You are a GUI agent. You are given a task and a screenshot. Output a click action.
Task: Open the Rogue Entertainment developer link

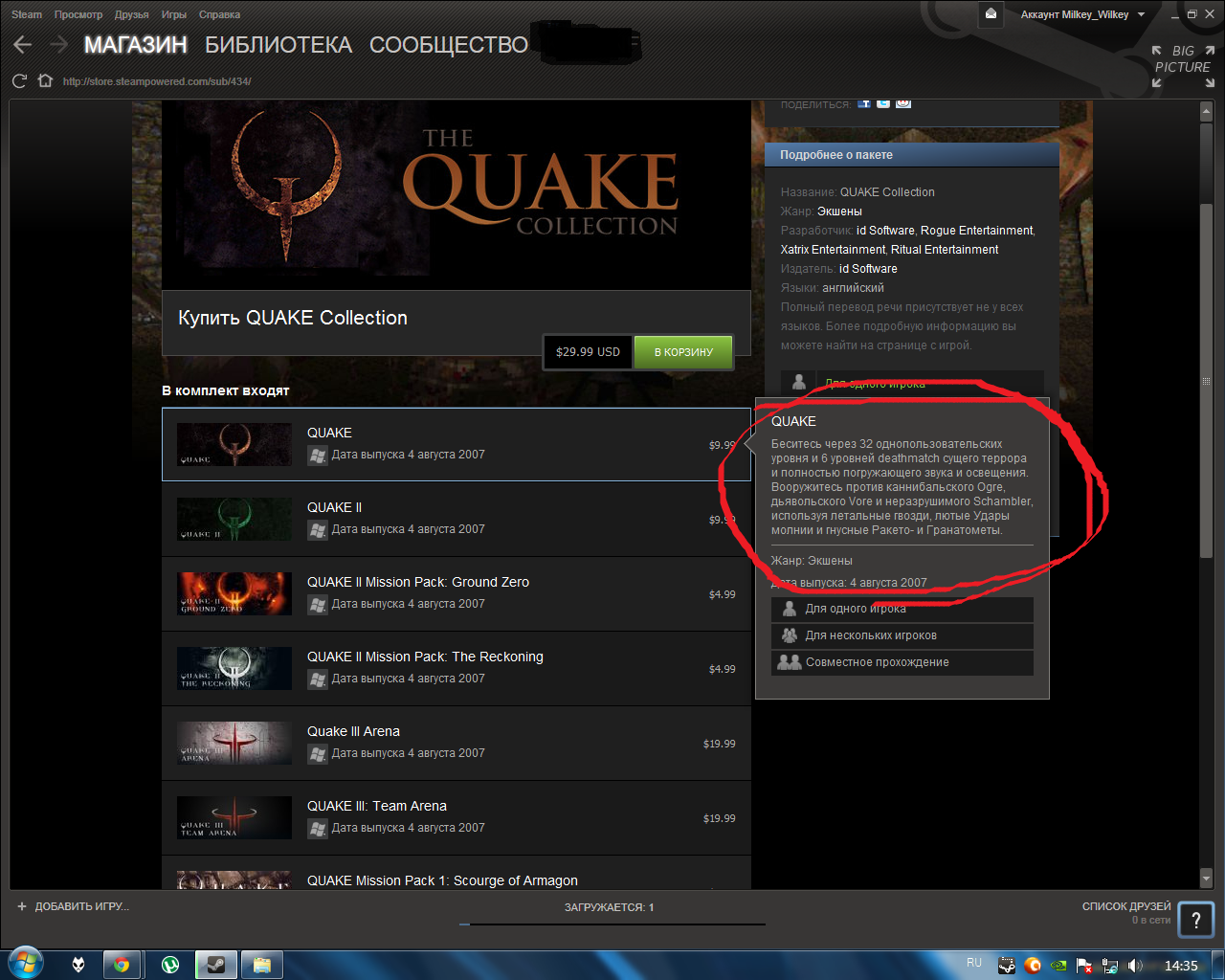click(976, 231)
